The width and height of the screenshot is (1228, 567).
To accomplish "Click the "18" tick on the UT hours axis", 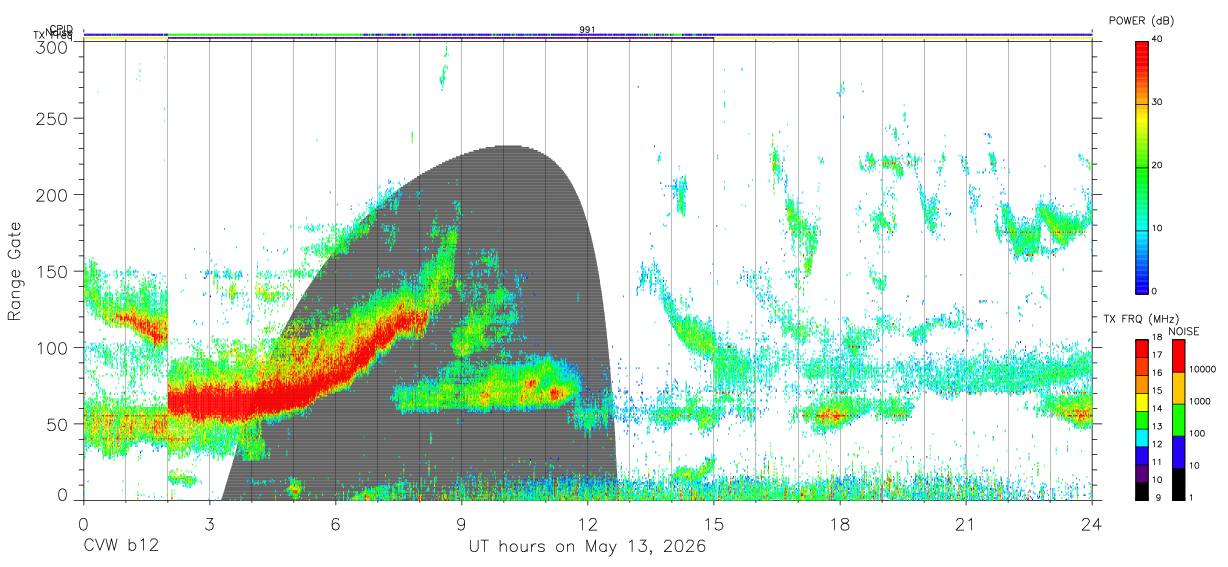I will [839, 523].
